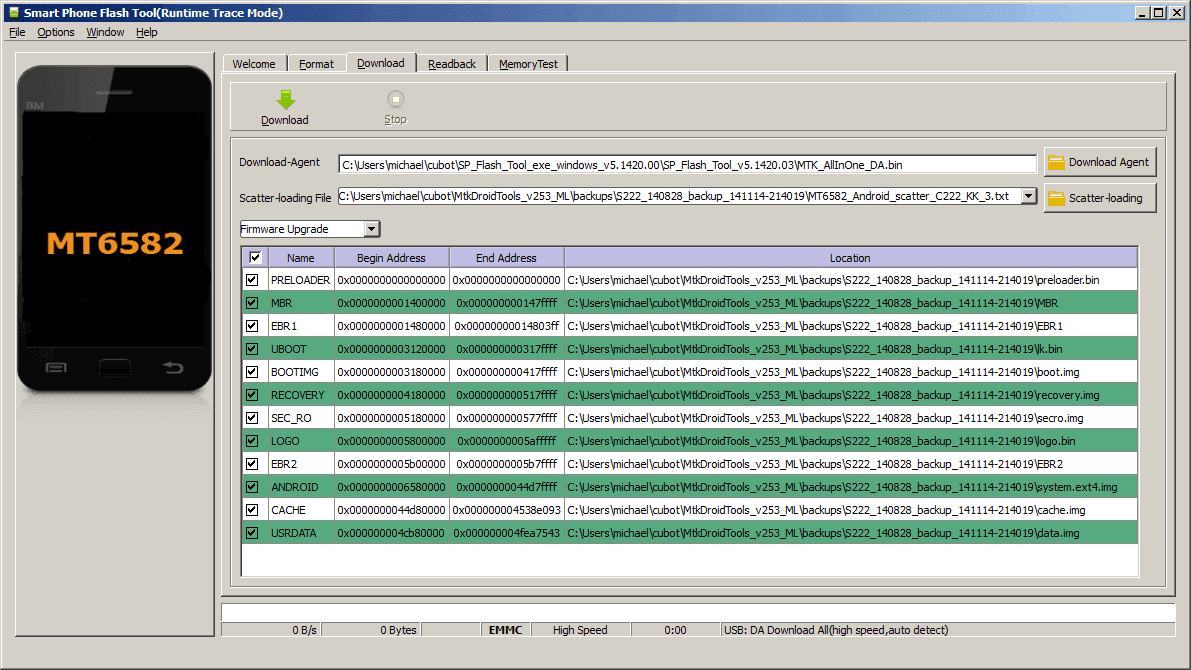Click the MBR location path cell
This screenshot has width=1191, height=670.
[x=850, y=303]
